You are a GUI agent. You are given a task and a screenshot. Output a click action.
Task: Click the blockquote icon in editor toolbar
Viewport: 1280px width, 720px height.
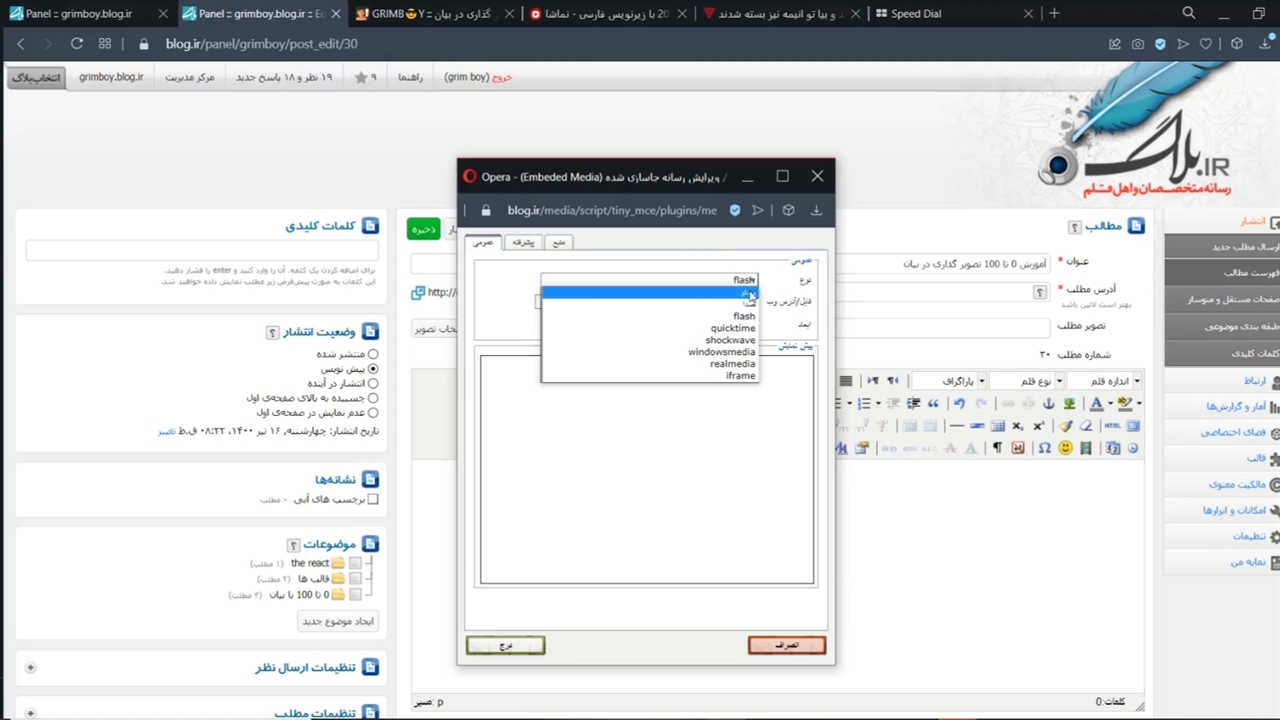(933, 404)
